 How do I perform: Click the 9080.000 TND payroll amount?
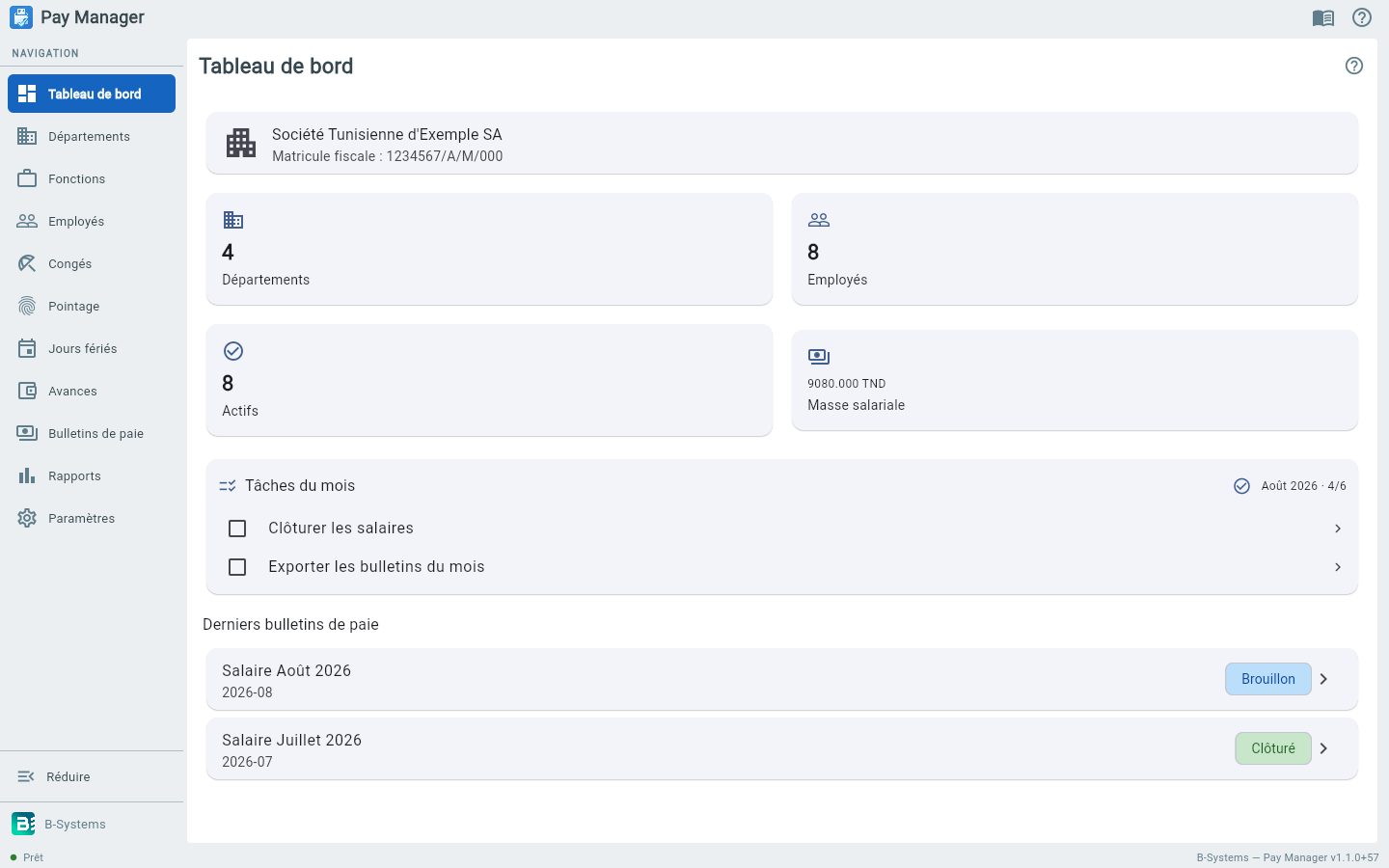click(847, 384)
